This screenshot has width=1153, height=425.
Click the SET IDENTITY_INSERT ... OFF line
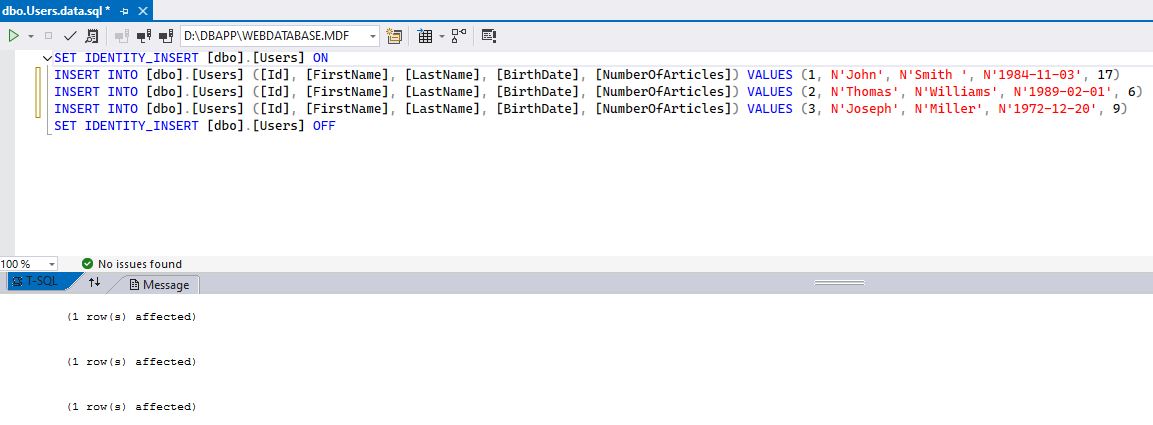[x=195, y=126]
